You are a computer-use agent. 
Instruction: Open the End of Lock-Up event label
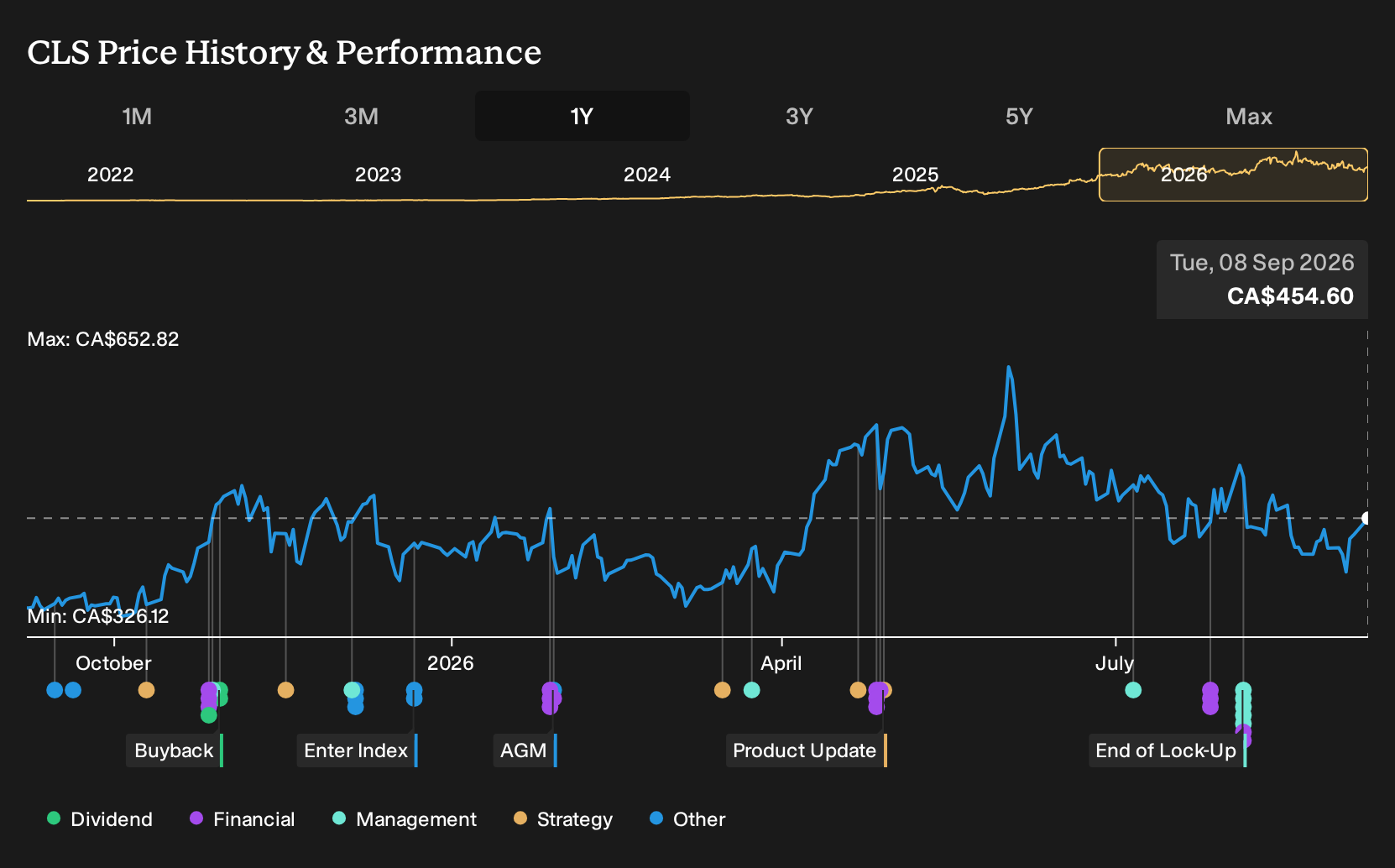pyautogui.click(x=1168, y=750)
